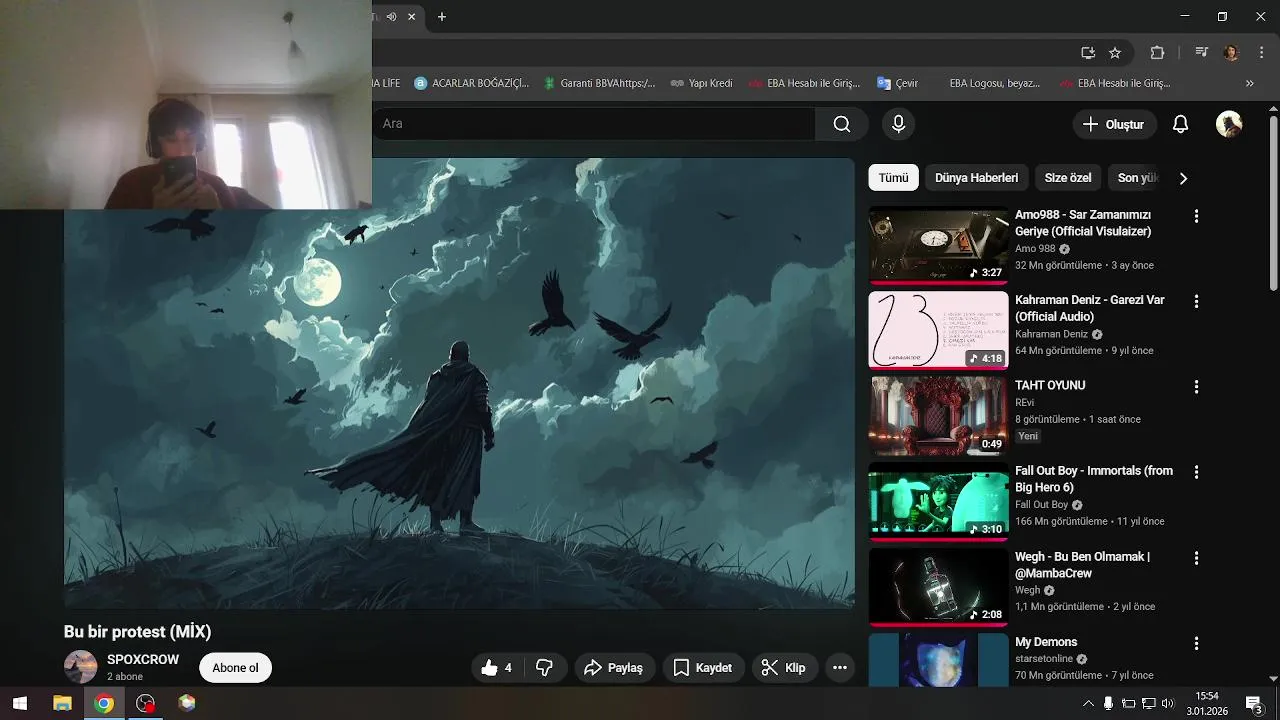Start voice search with microphone icon

(x=898, y=124)
